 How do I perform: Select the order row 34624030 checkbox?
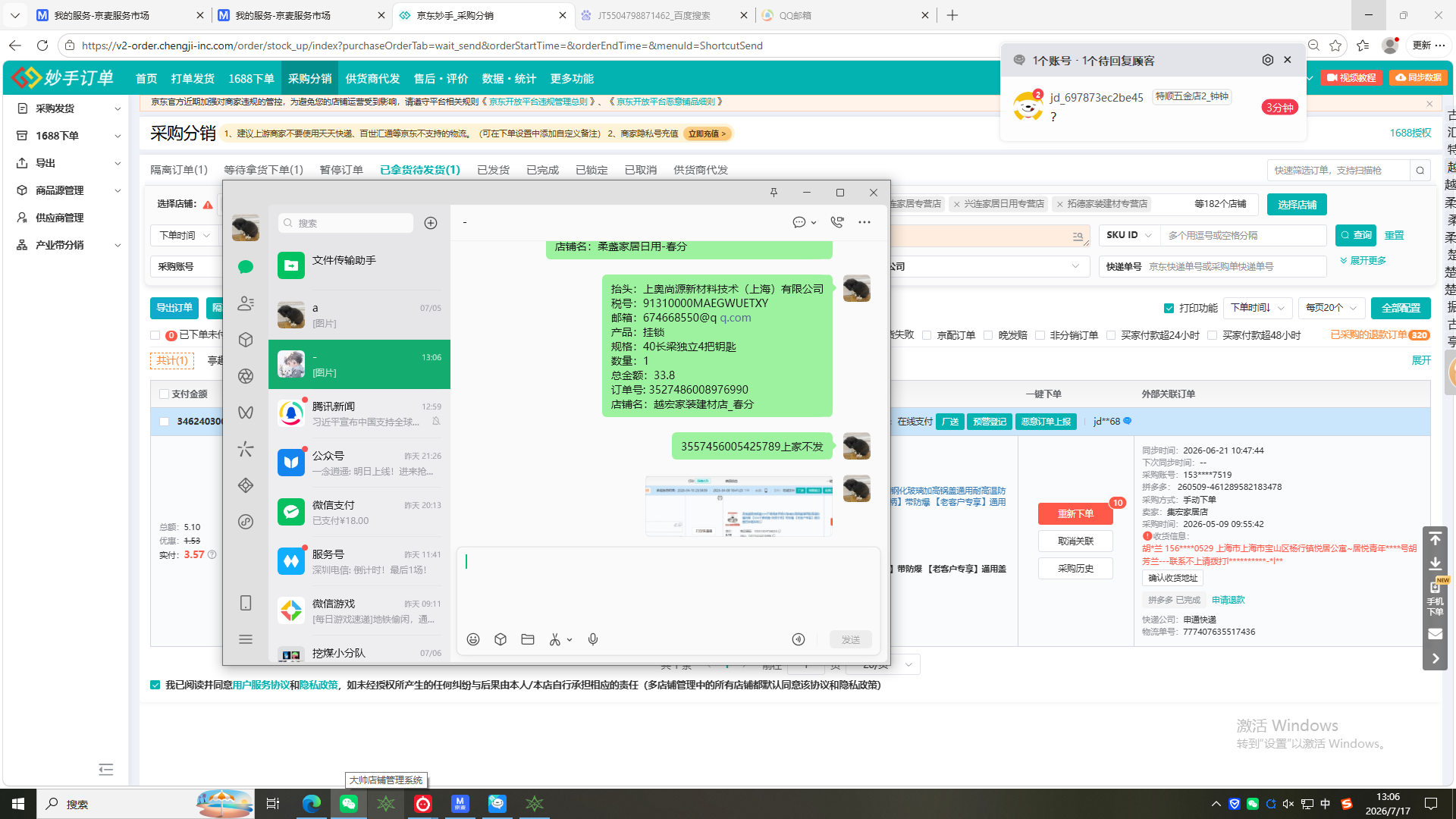[x=164, y=422]
